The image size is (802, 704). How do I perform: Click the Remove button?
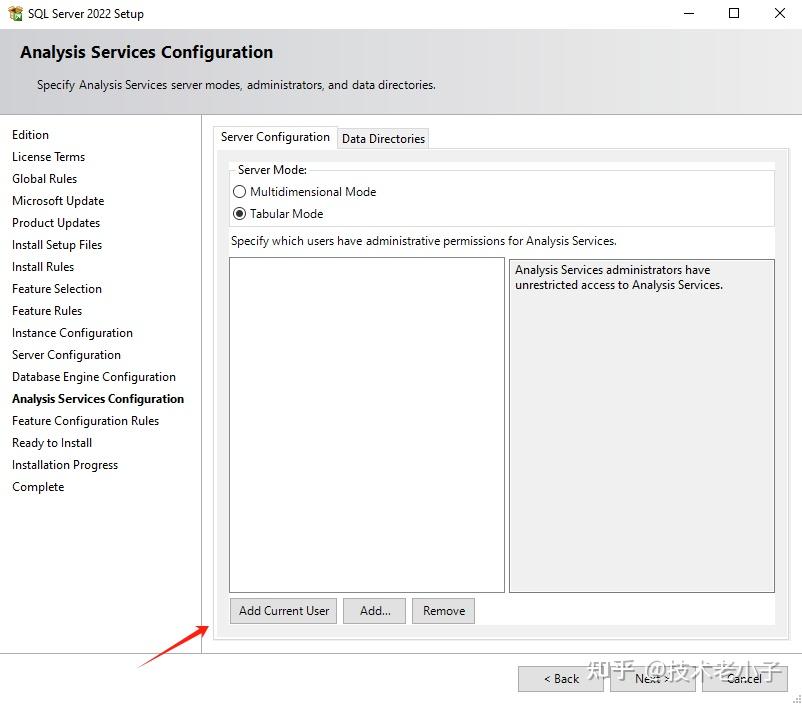(443, 611)
